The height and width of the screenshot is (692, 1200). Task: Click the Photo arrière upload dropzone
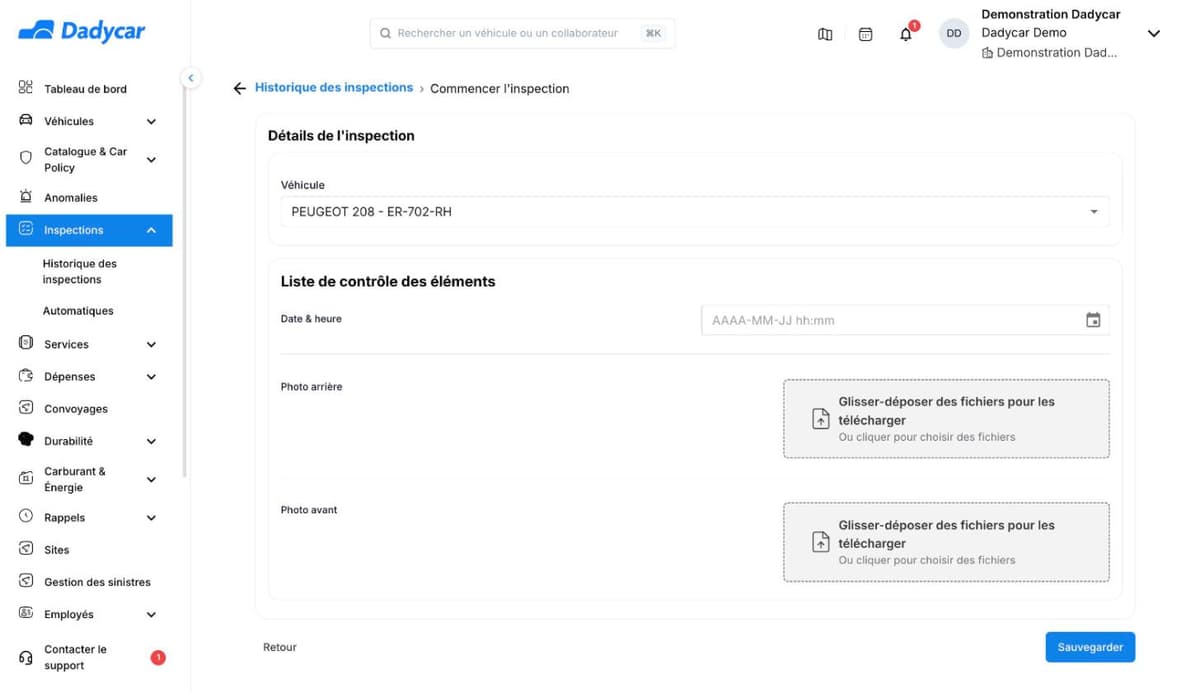pos(946,419)
